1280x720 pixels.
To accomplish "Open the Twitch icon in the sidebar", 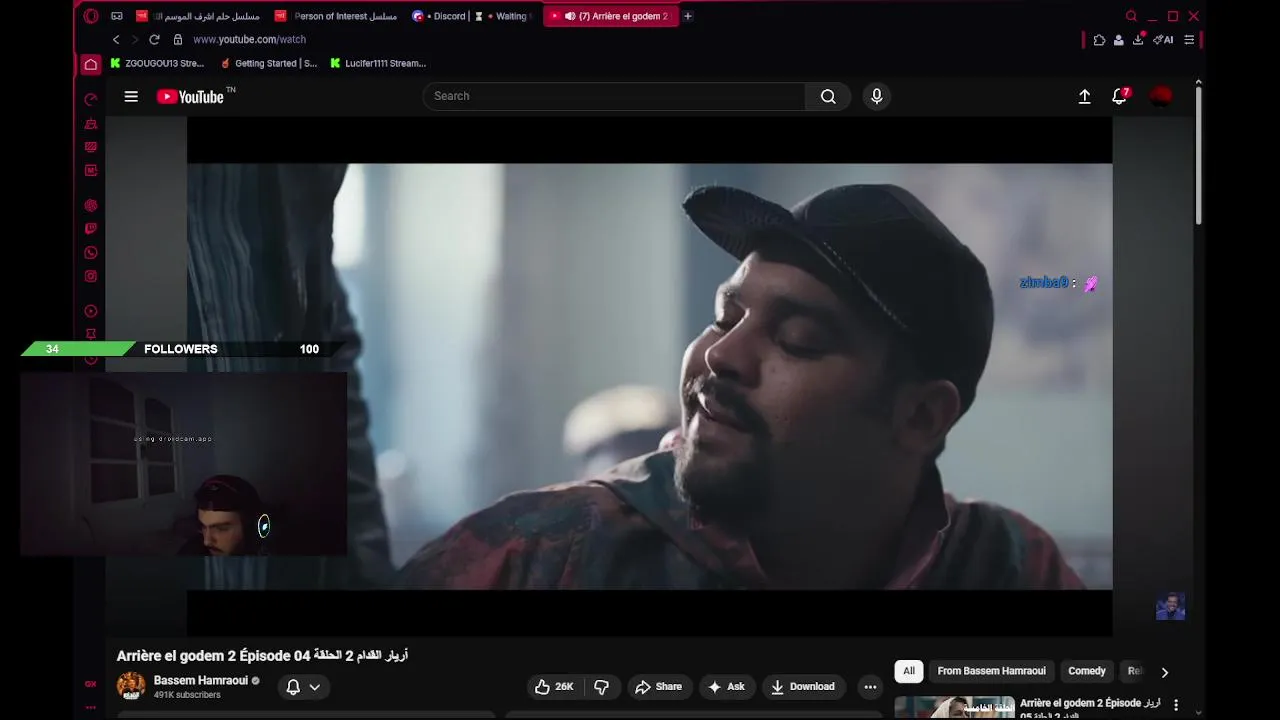I will [91, 229].
